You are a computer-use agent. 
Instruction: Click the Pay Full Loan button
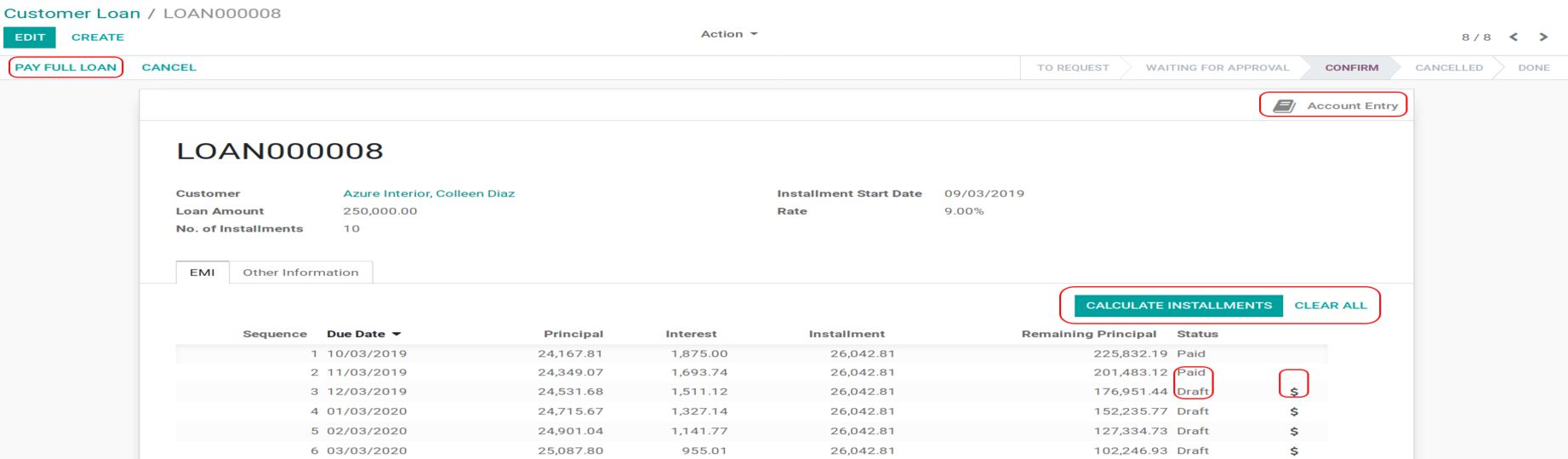[x=66, y=67]
